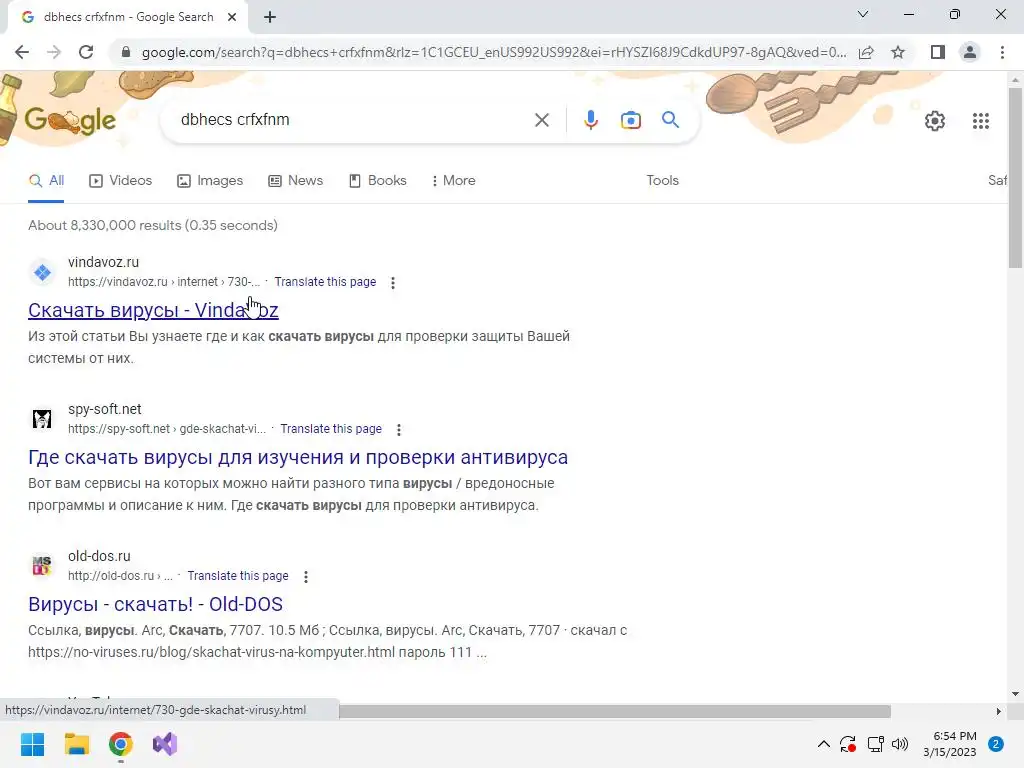This screenshot has width=1024, height=768.
Task: Go back to the previous page
Action: (22, 52)
